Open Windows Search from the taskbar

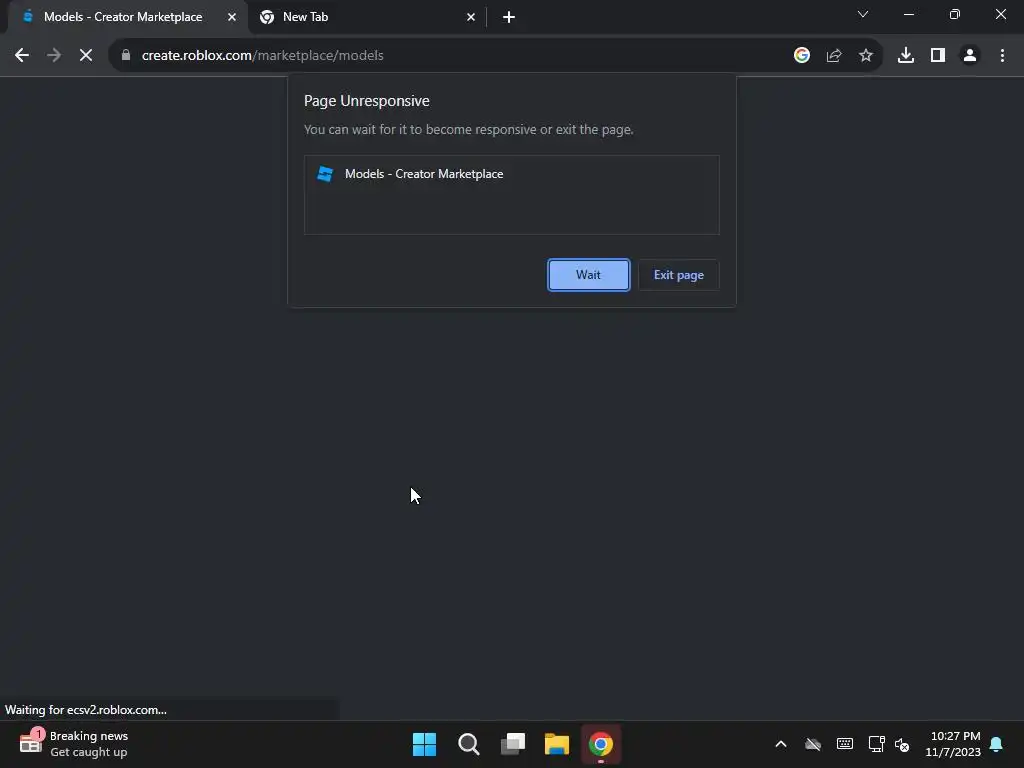tap(469, 744)
